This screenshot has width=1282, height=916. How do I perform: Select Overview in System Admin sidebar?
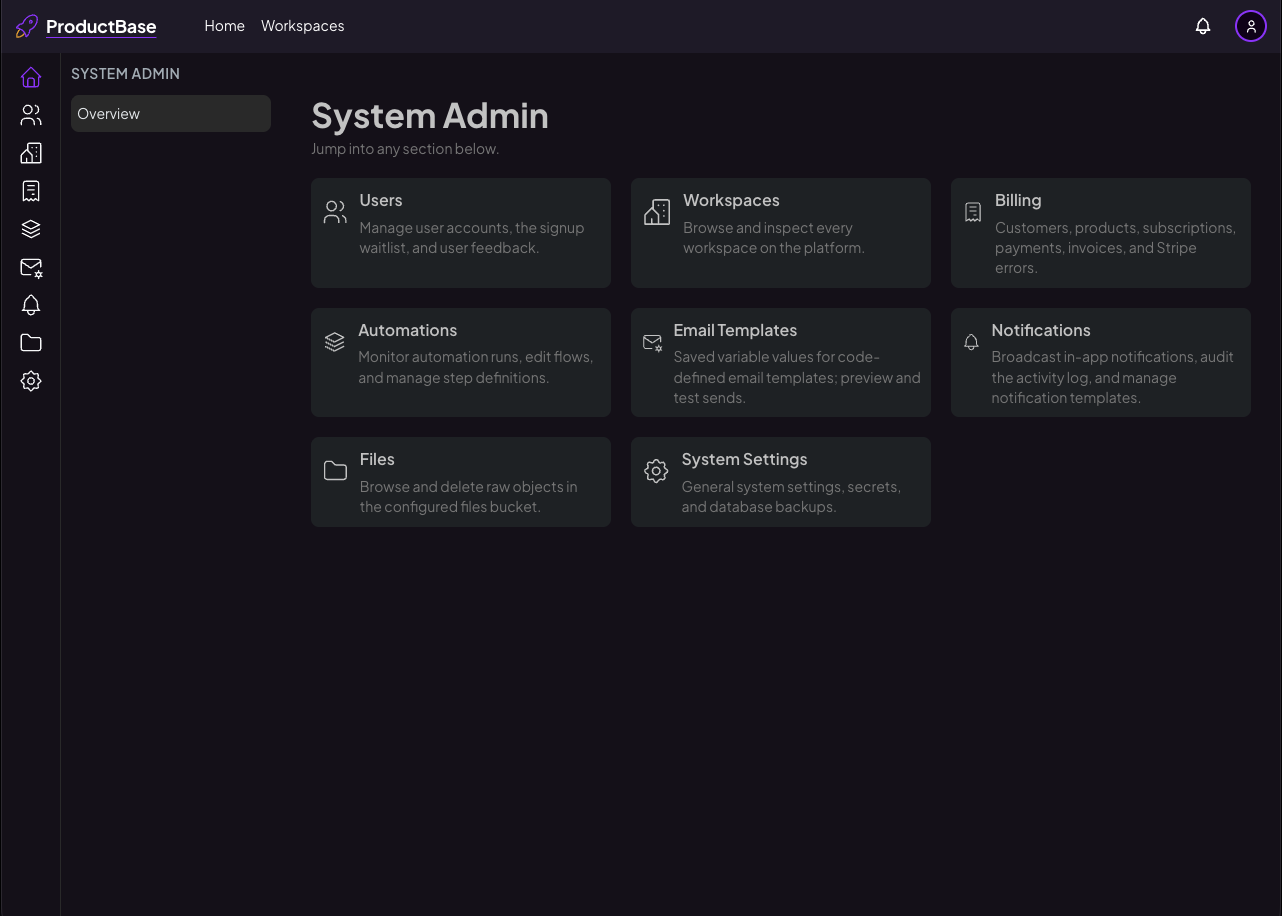pyautogui.click(x=171, y=113)
